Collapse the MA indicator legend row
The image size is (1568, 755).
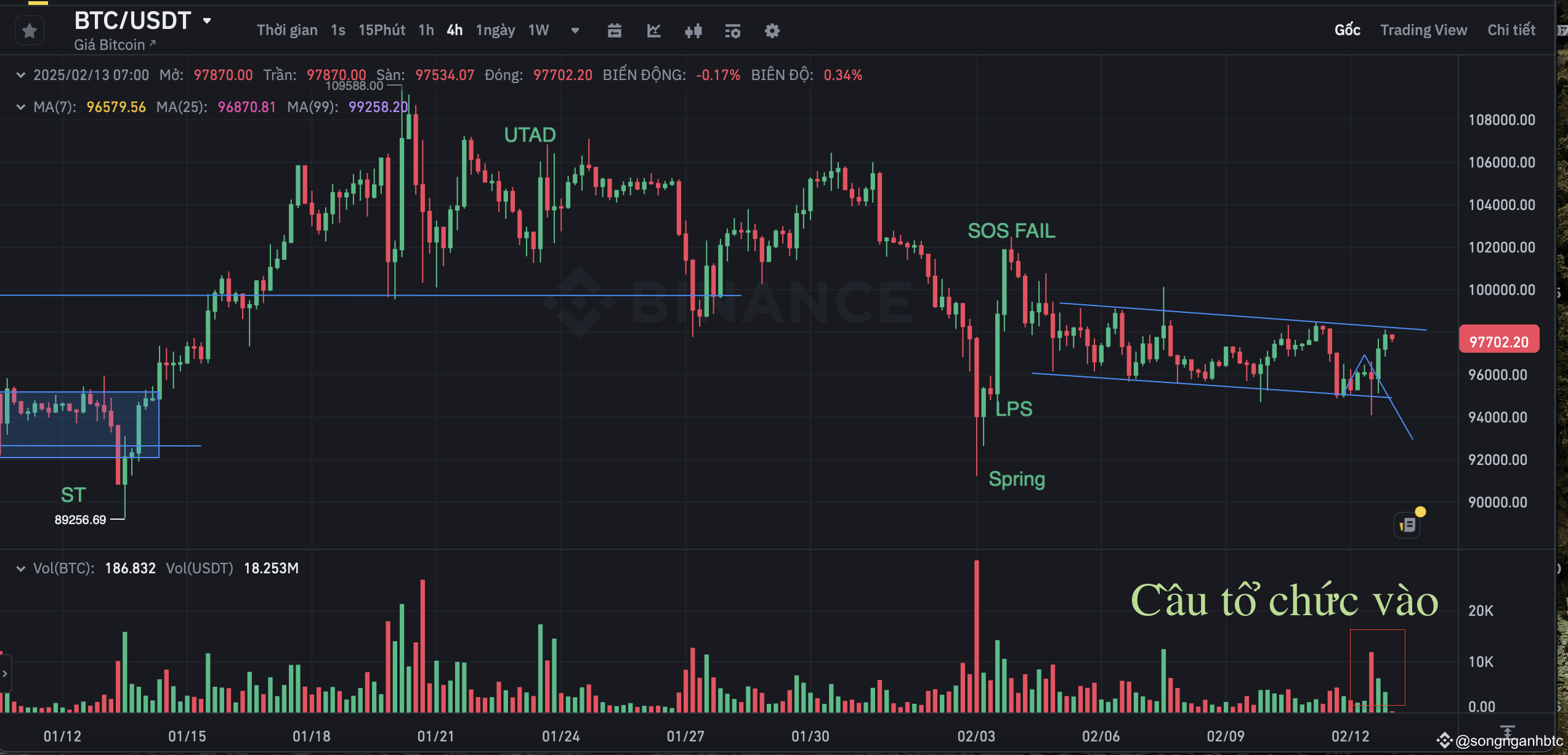[x=20, y=106]
